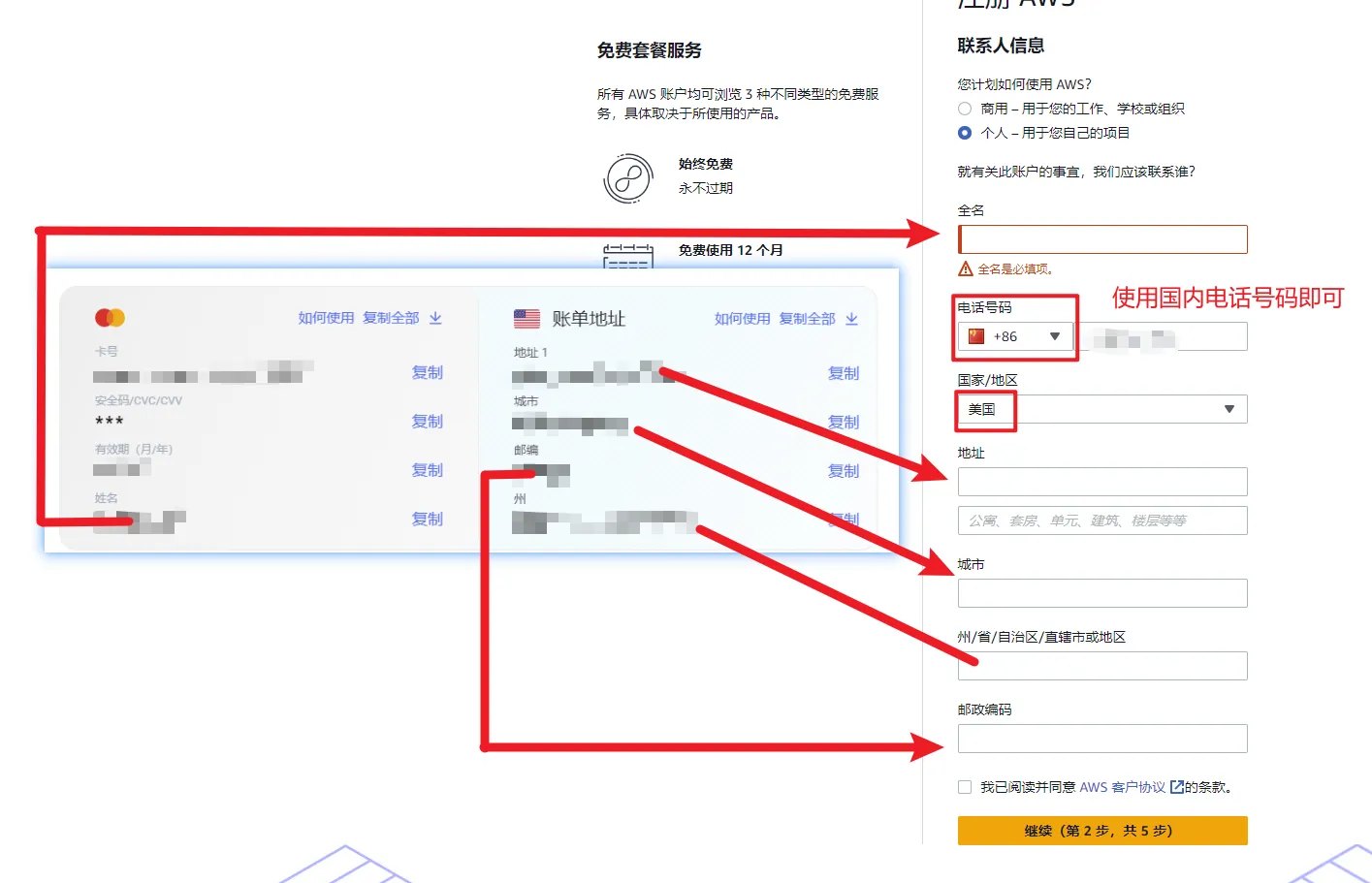Click the external link icon after AWS 客户协议
The width and height of the screenshot is (1372, 883).
point(1176,787)
